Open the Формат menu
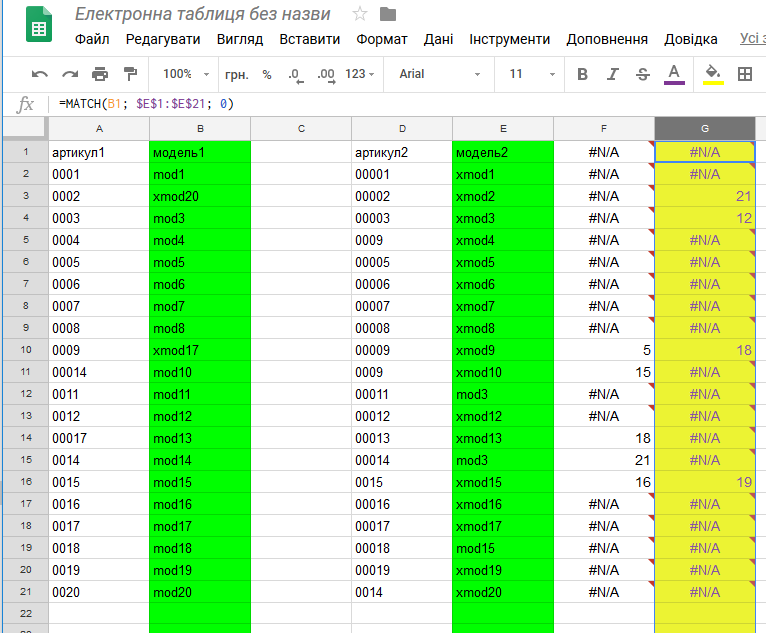This screenshot has height=633, width=766. (x=382, y=39)
